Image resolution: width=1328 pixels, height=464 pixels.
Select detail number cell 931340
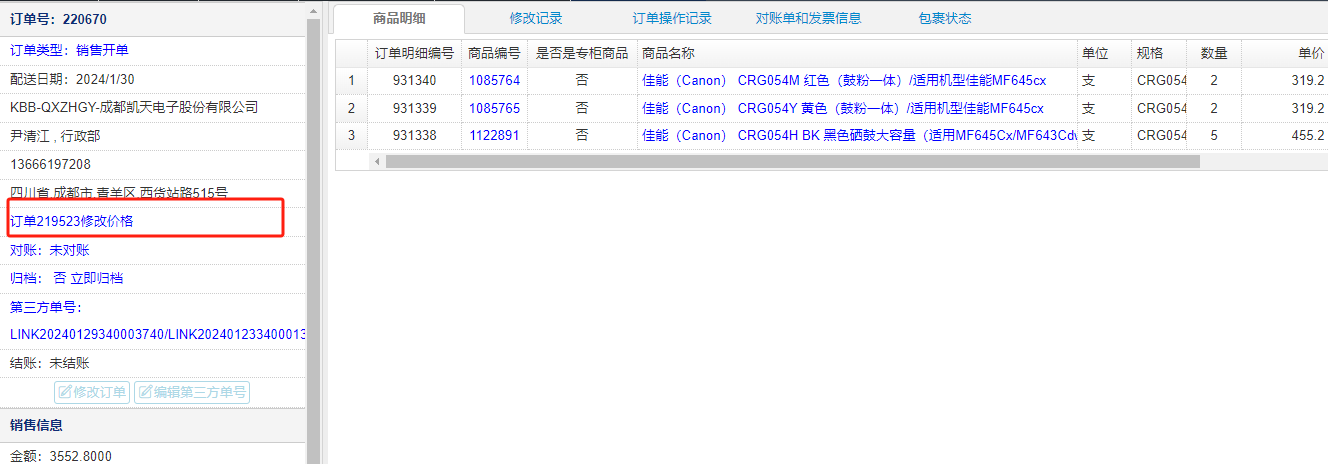[x=414, y=80]
